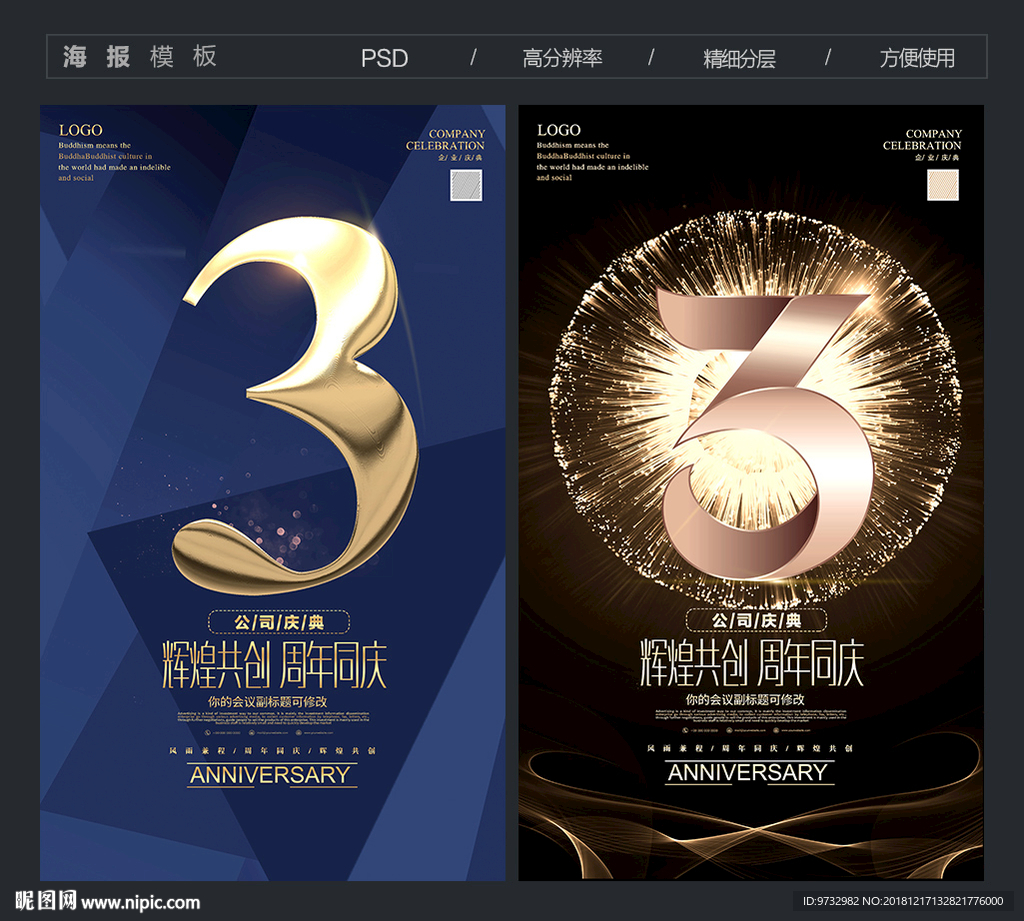Click 公司庆典 badge on black poster
Image resolution: width=1024 pixels, height=921 pixels.
tap(756, 619)
